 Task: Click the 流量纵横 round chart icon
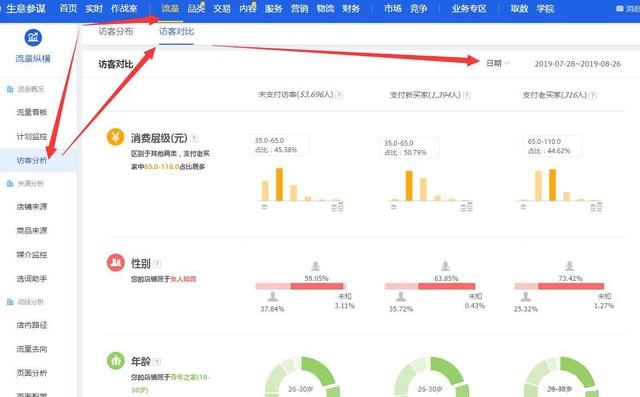click(x=33, y=38)
